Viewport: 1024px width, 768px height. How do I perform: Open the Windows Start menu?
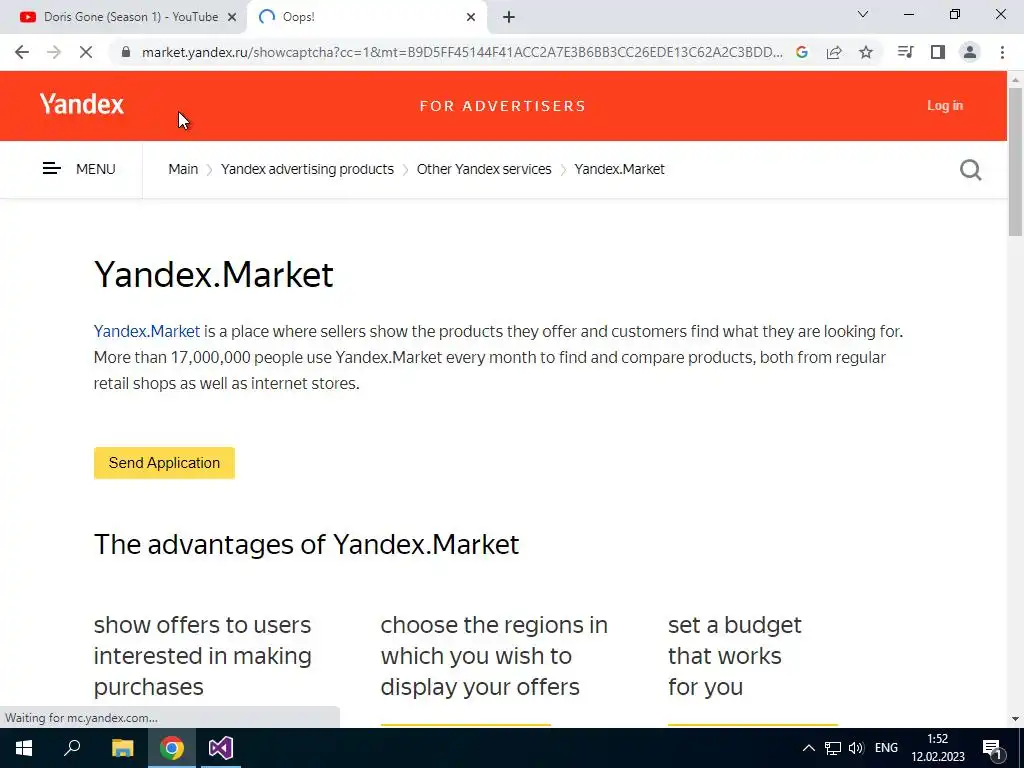pos(24,748)
